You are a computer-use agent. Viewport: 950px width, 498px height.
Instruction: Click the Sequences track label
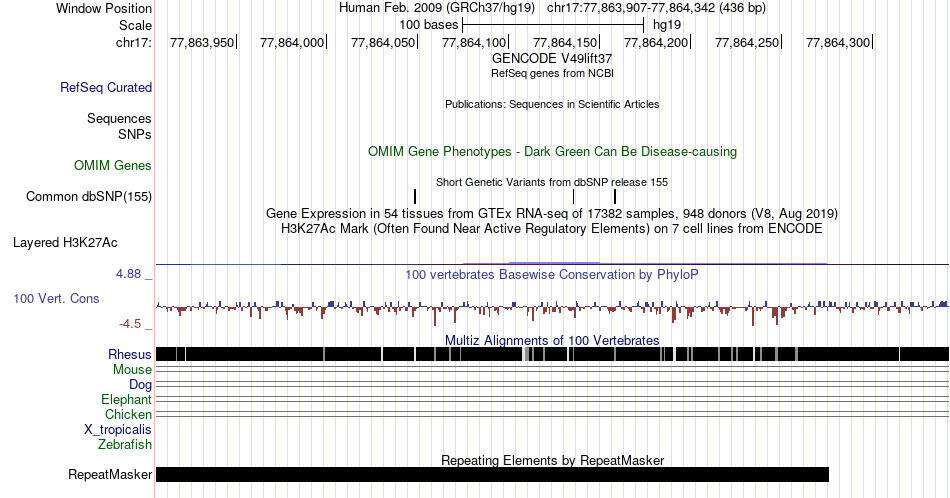coord(119,118)
